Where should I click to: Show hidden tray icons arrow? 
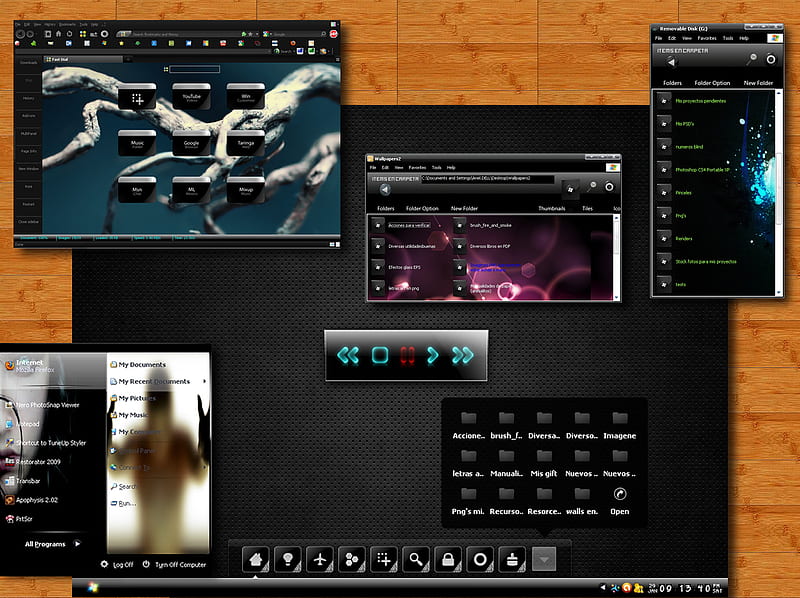pyautogui.click(x=603, y=588)
